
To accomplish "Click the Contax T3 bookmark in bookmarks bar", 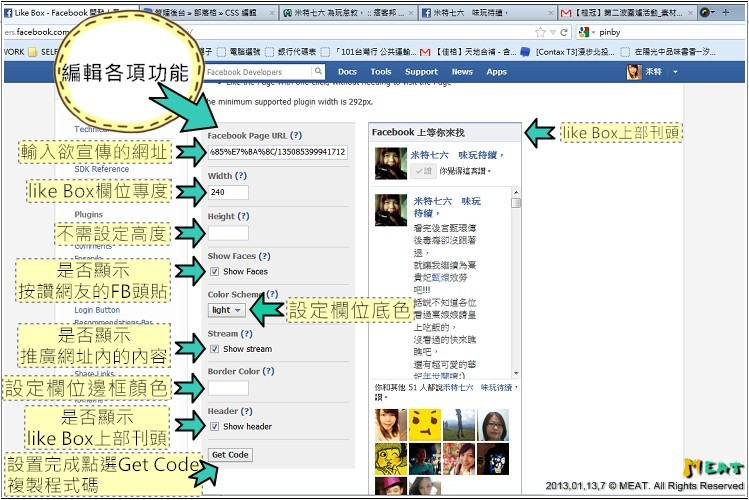I will (x=568, y=52).
